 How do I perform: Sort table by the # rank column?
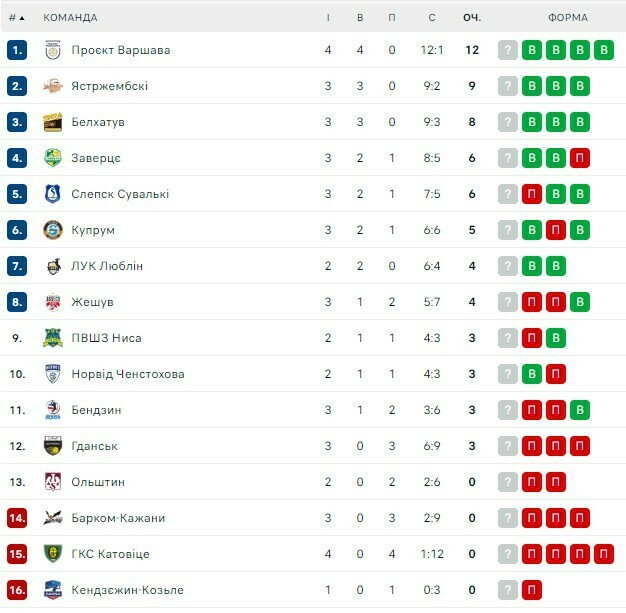pyautogui.click(x=16, y=17)
